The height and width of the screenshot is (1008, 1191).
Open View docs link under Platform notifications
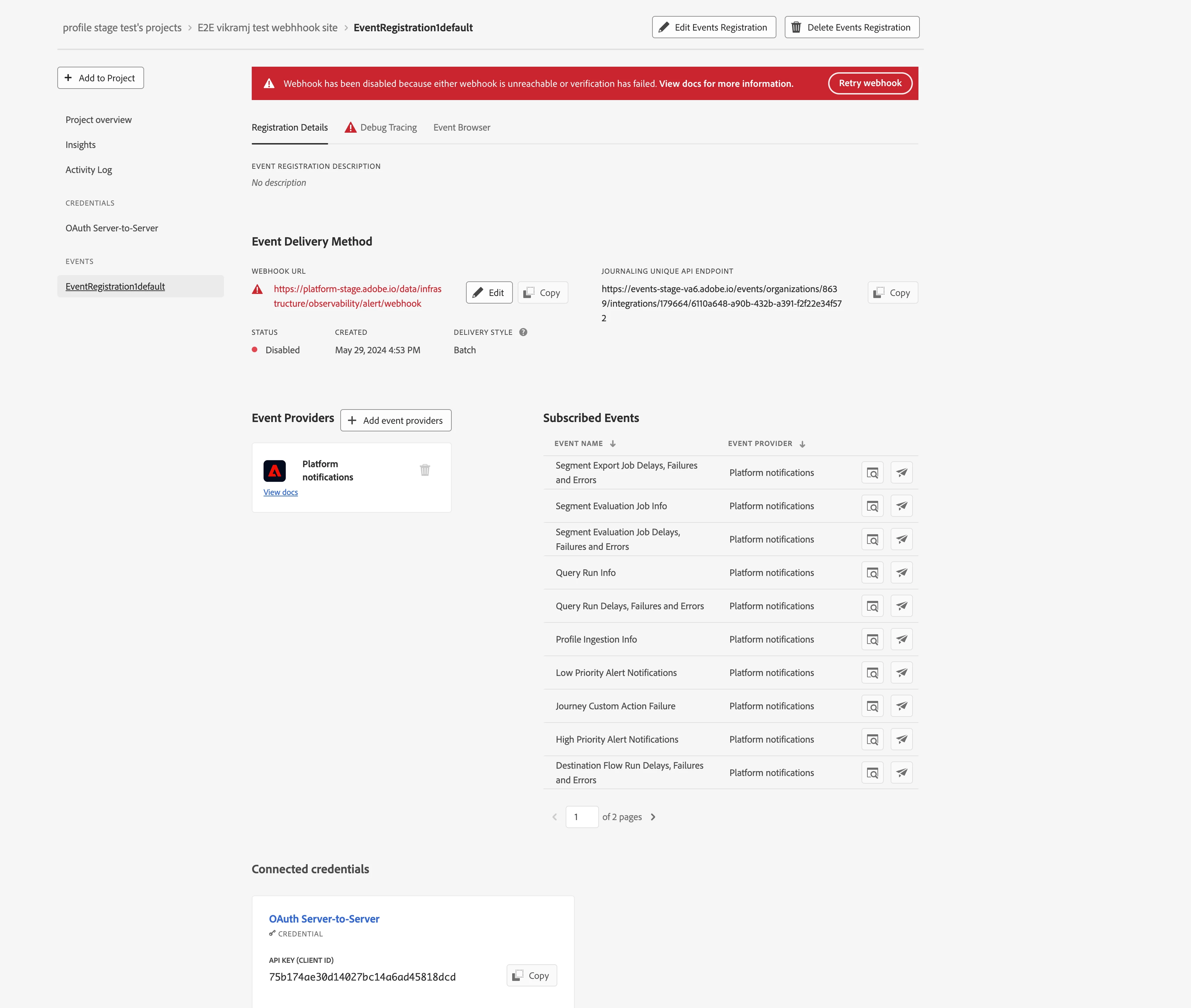[281, 492]
